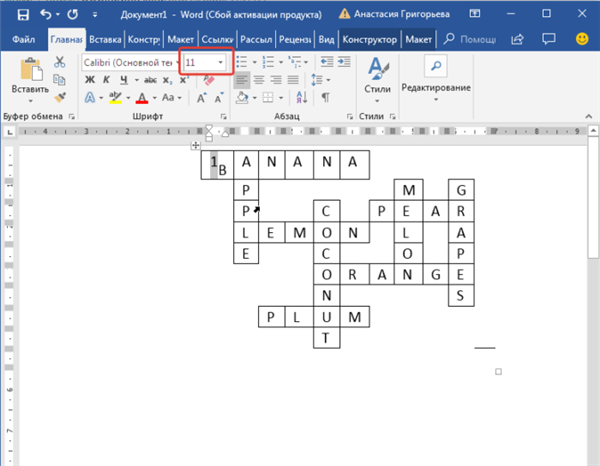
Task: Open the comments icon
Action: click(x=549, y=39)
